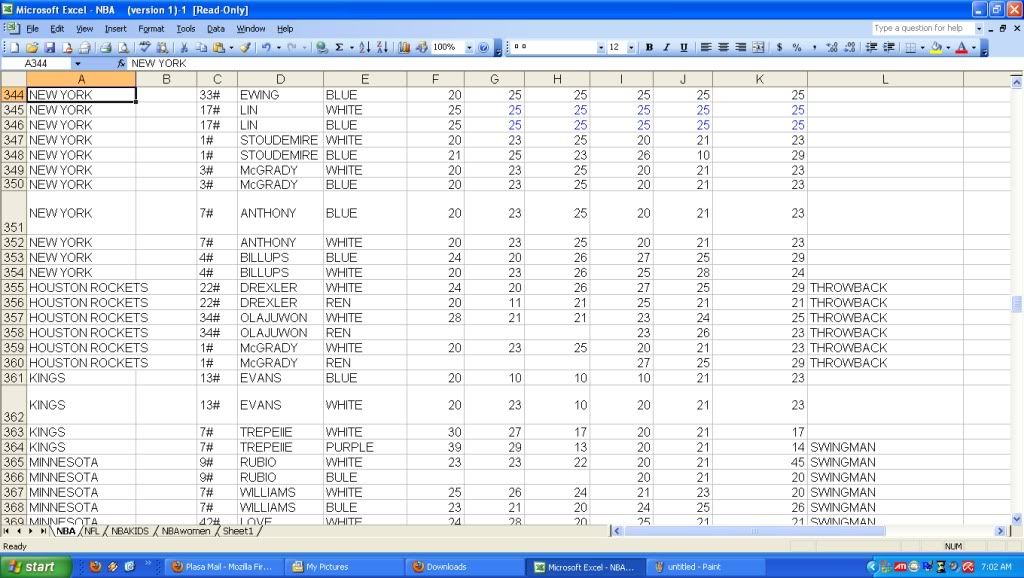Open the Borders dropdown arrow

[x=922, y=48]
